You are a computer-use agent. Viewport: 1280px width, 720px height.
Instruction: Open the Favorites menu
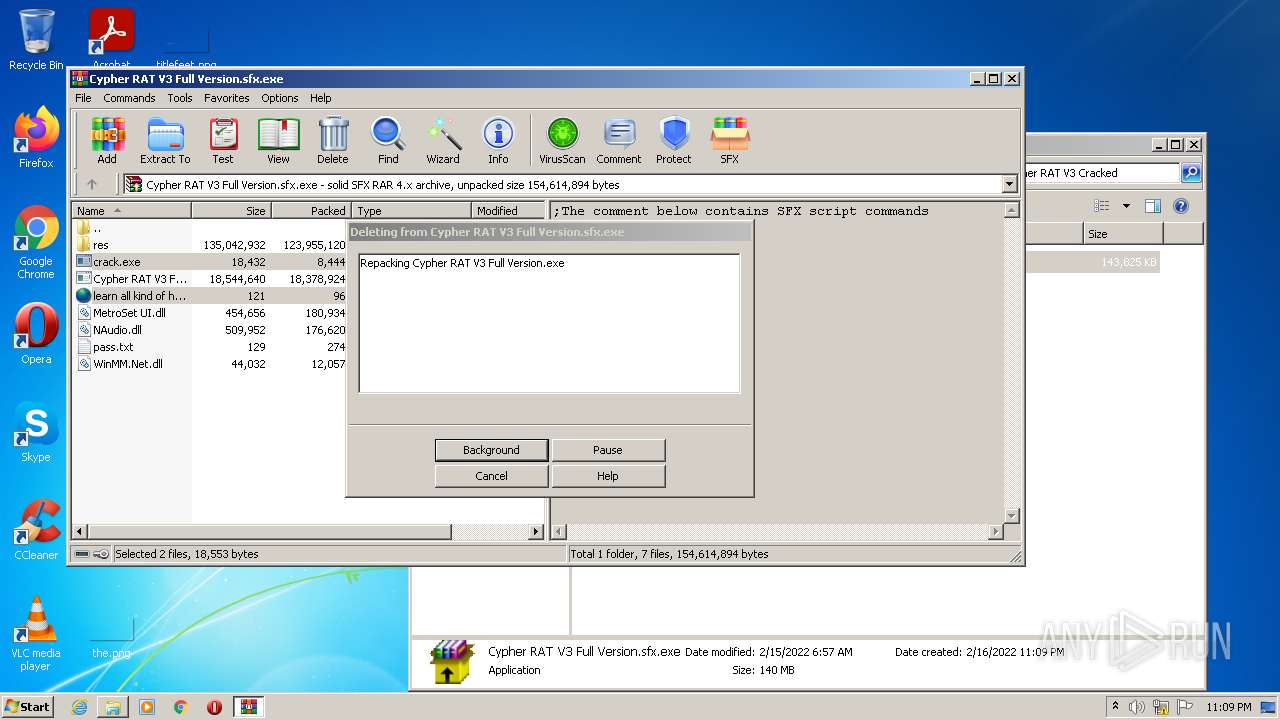[x=227, y=98]
